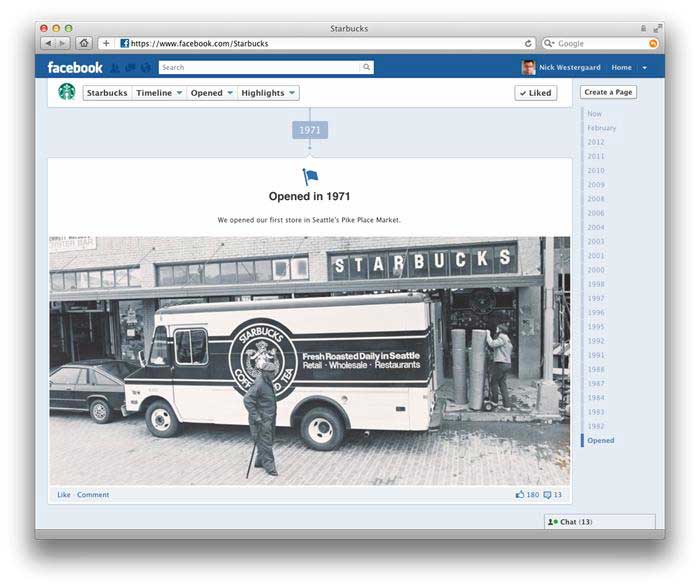The image size is (700, 588).
Task: Click into the Google search field
Action: click(601, 43)
